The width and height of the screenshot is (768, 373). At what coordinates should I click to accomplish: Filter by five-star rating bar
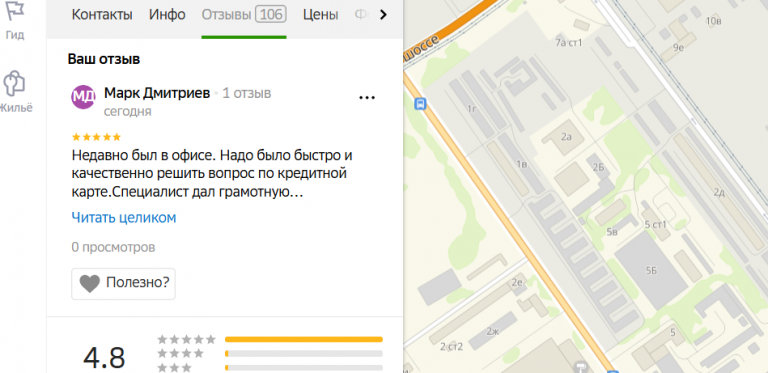click(304, 339)
